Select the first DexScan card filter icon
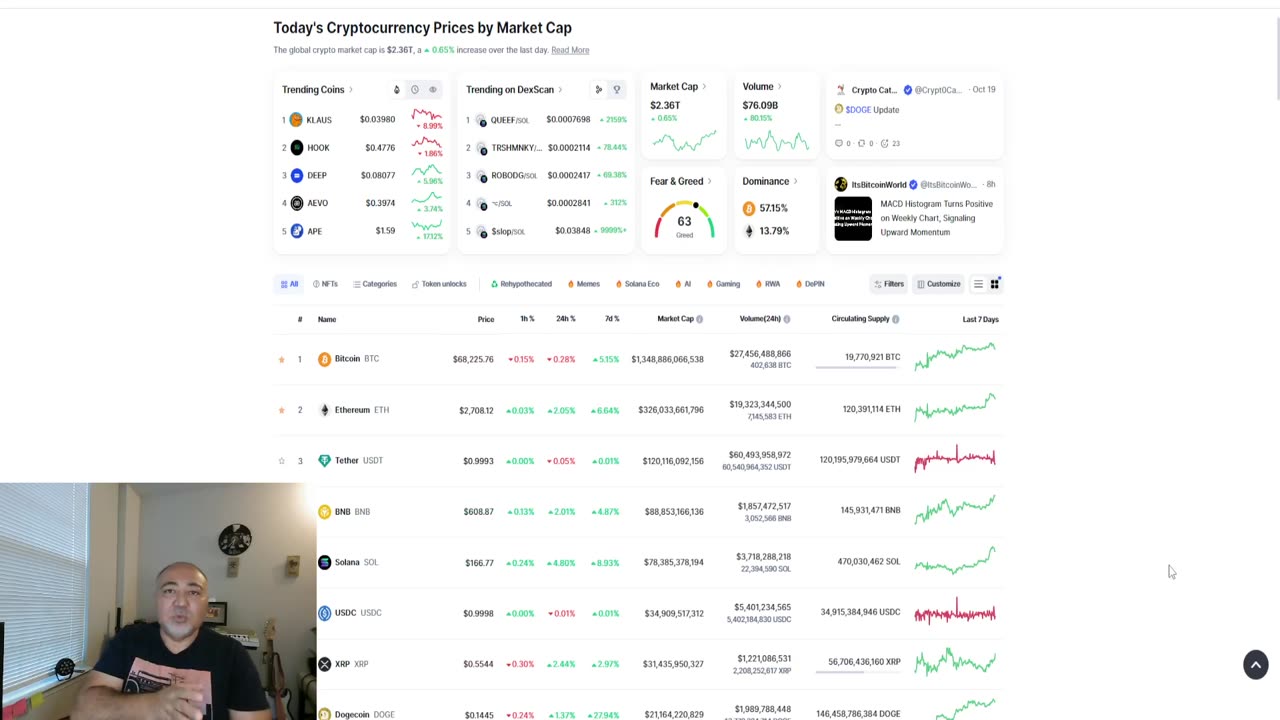 [598, 90]
